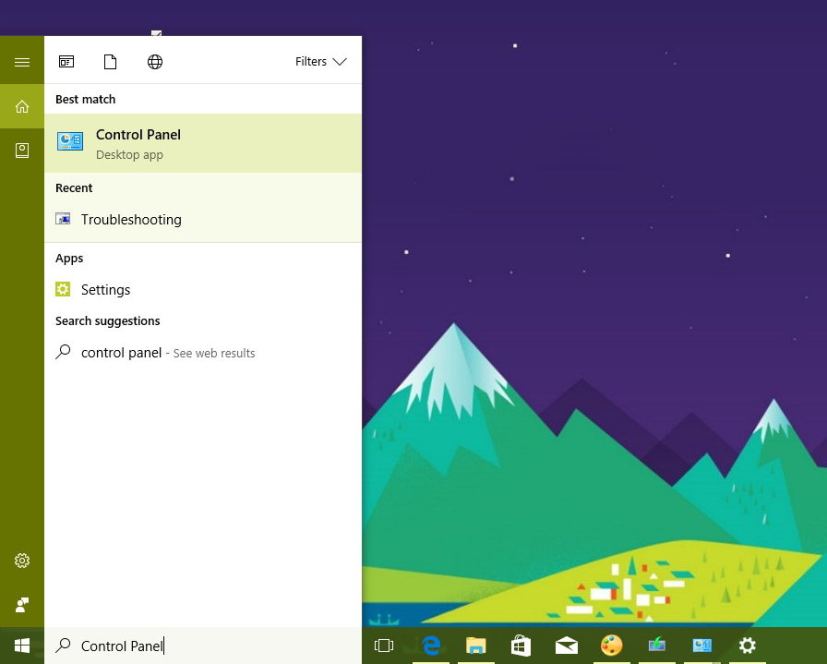The width and height of the screenshot is (827, 664).
Task: Click the "Best match" heading
Action: pyautogui.click(x=85, y=99)
